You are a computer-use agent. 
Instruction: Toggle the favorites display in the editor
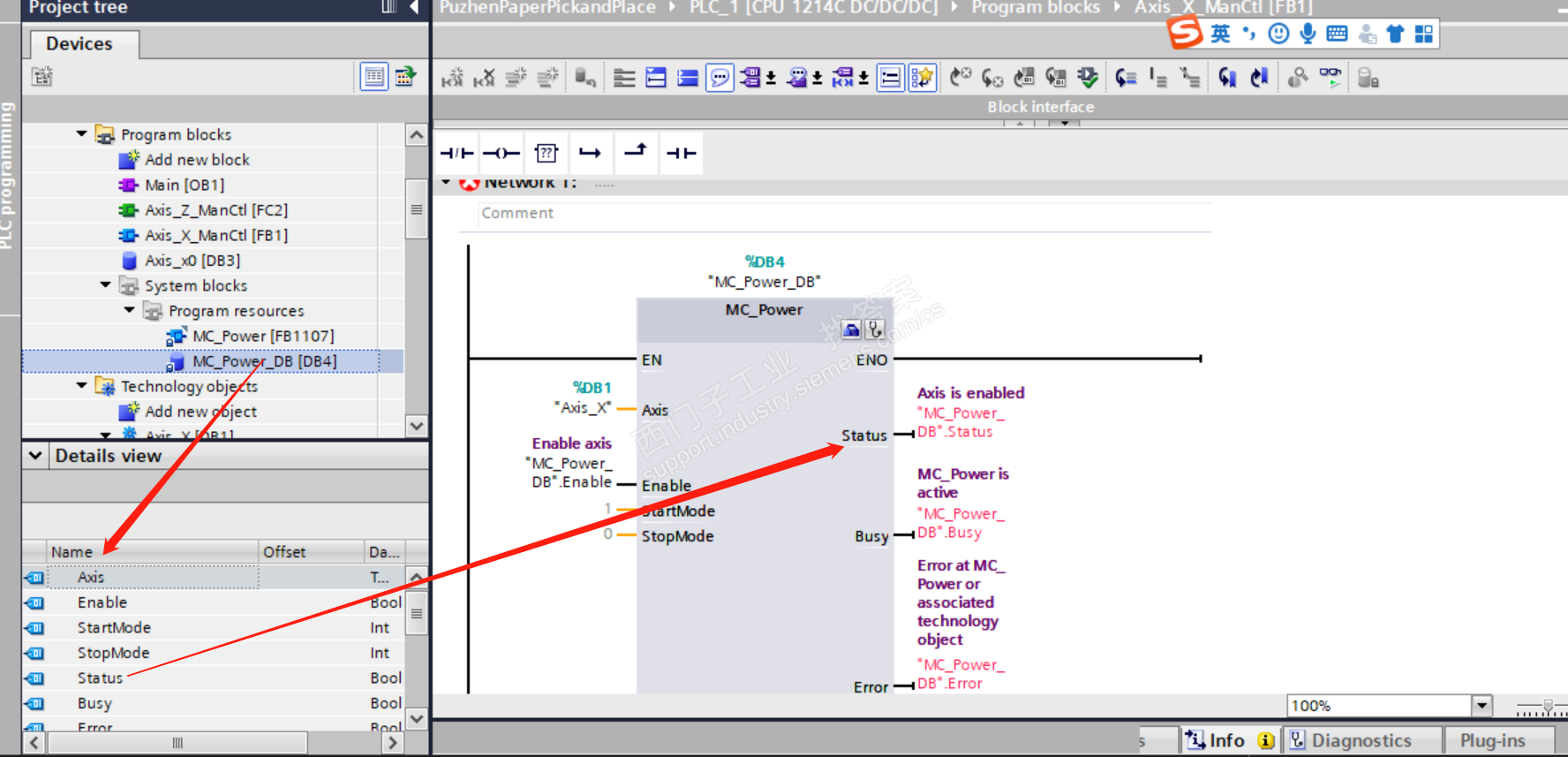click(923, 79)
